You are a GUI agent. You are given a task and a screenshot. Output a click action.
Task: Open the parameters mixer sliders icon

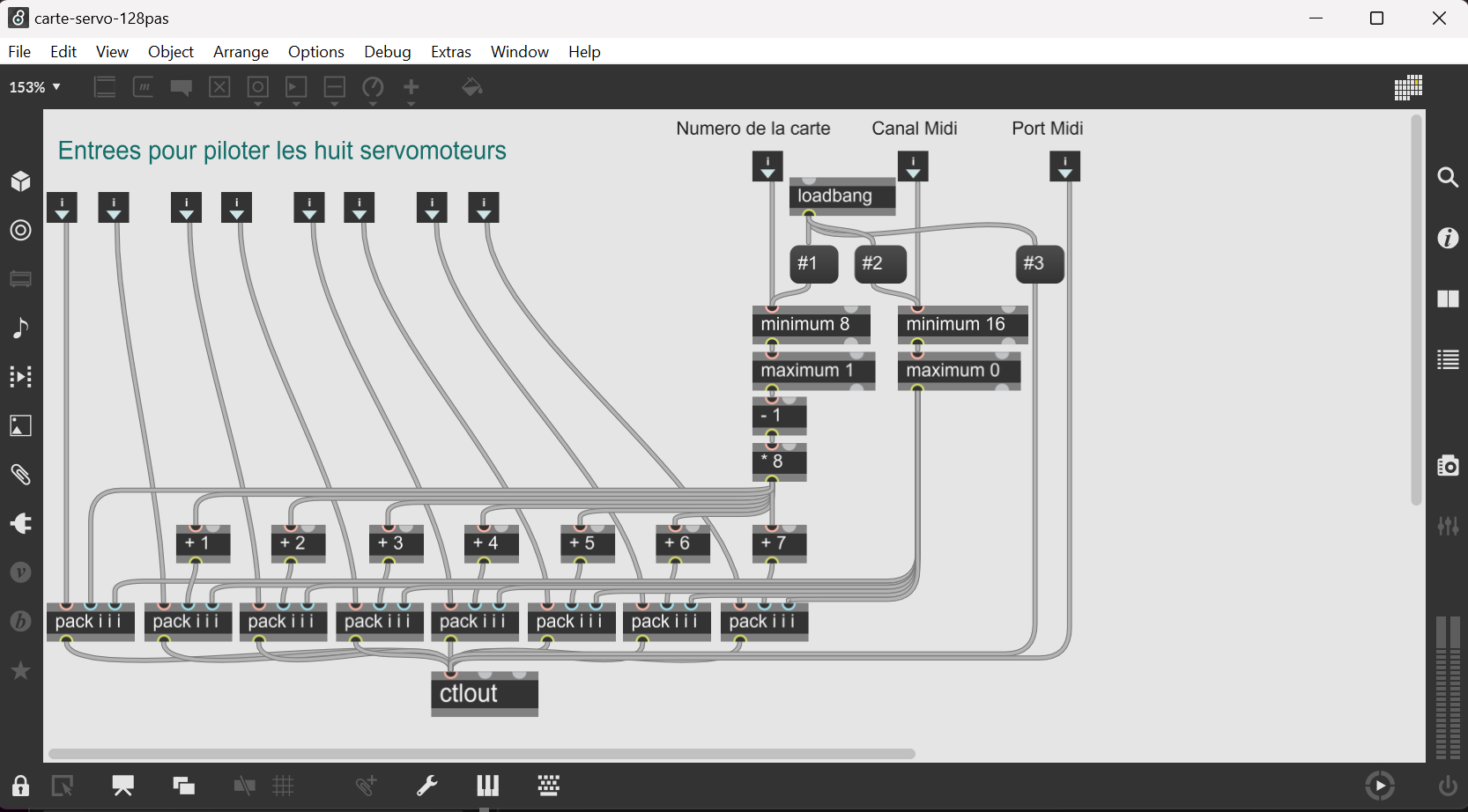pos(1448,527)
